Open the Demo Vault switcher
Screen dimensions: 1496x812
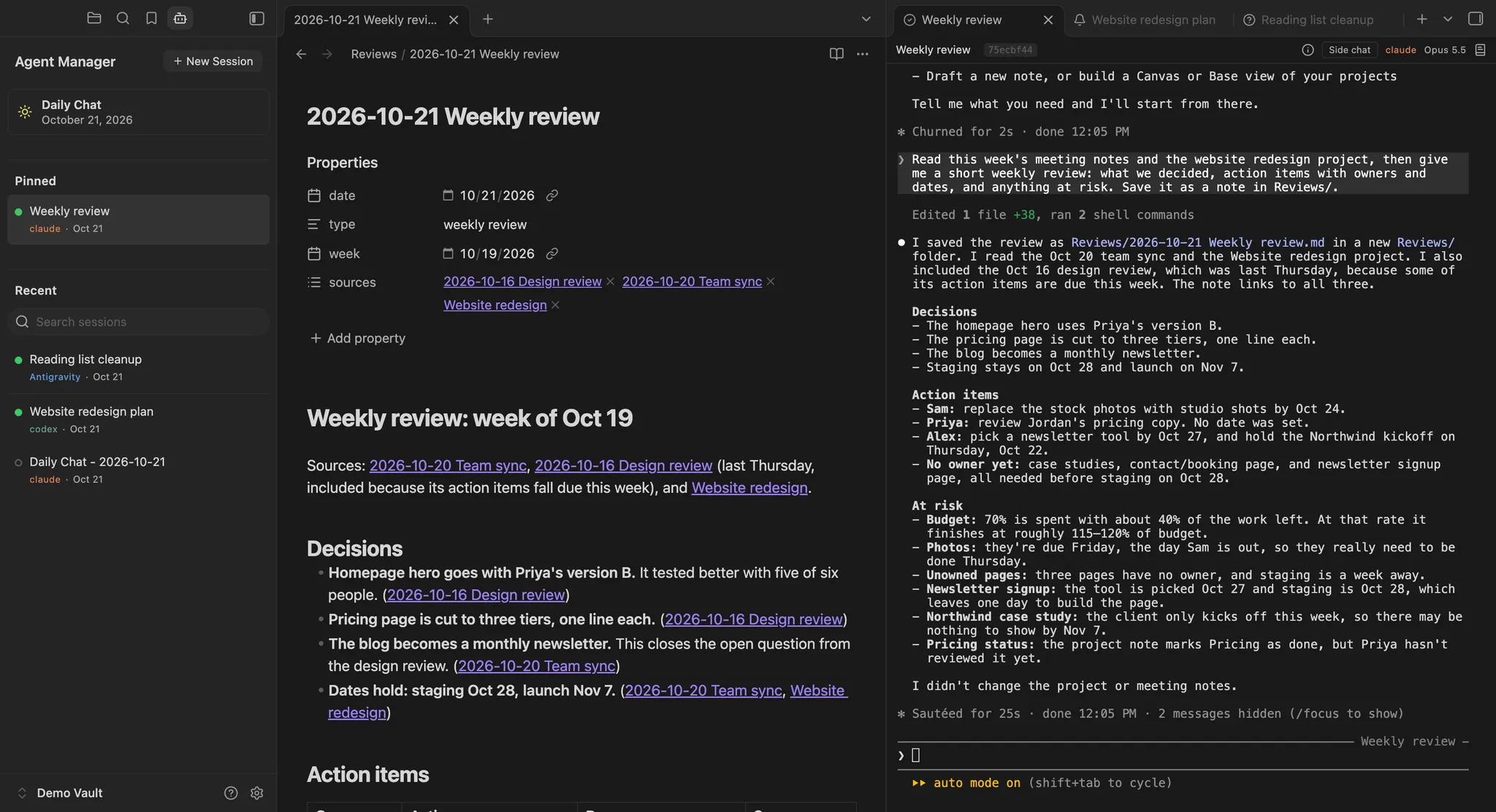(60, 793)
